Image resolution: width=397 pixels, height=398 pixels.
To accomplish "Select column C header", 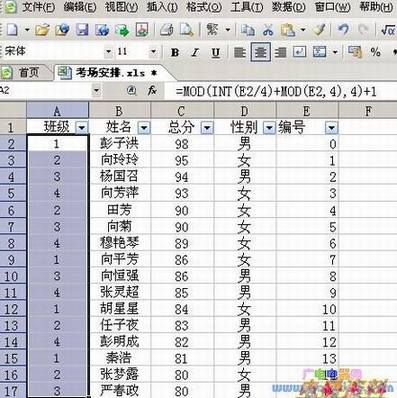I will click(x=182, y=111).
